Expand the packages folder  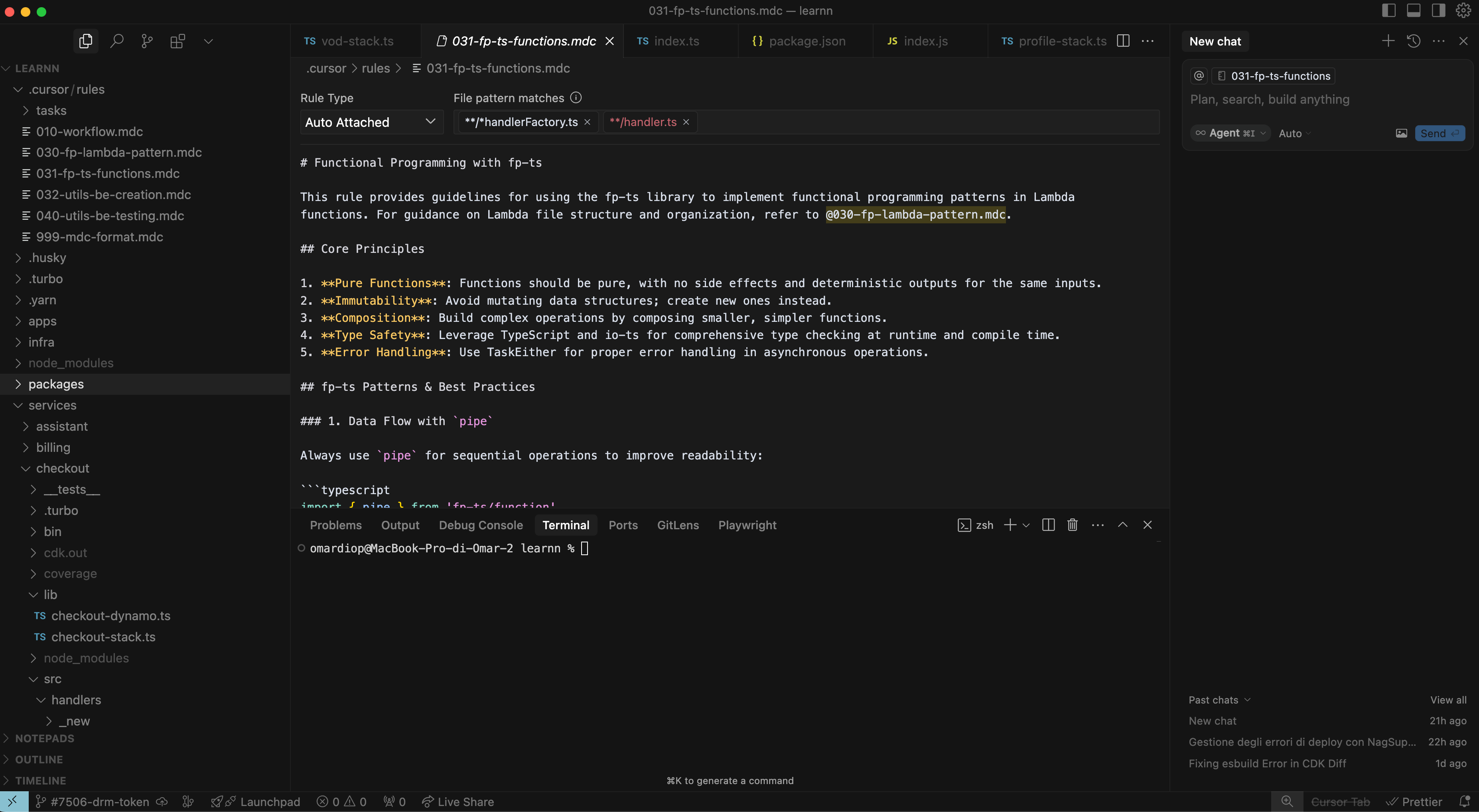point(56,384)
